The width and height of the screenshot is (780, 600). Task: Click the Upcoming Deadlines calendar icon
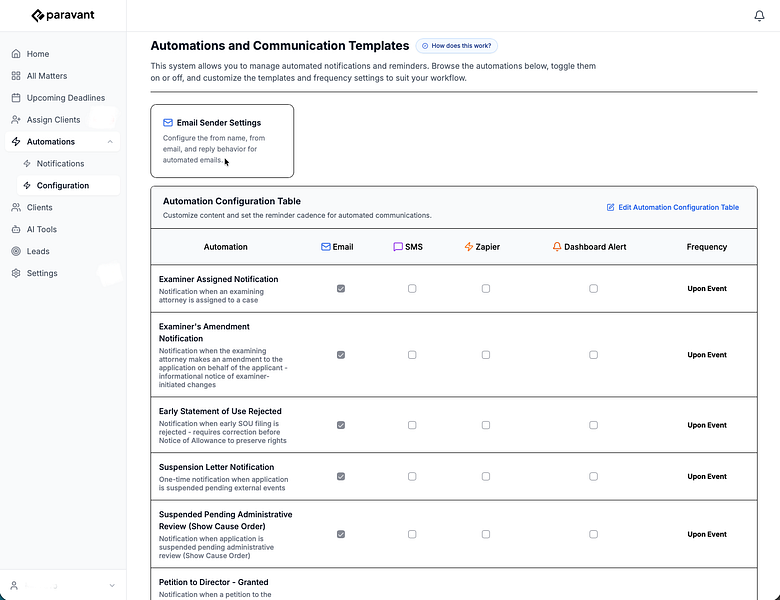pos(16,98)
